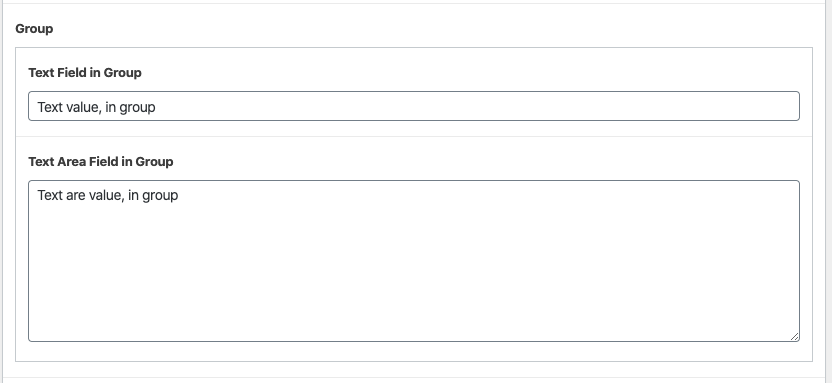The width and height of the screenshot is (832, 383).
Task: Place cursor on word "value," in text field
Action: [83, 107]
